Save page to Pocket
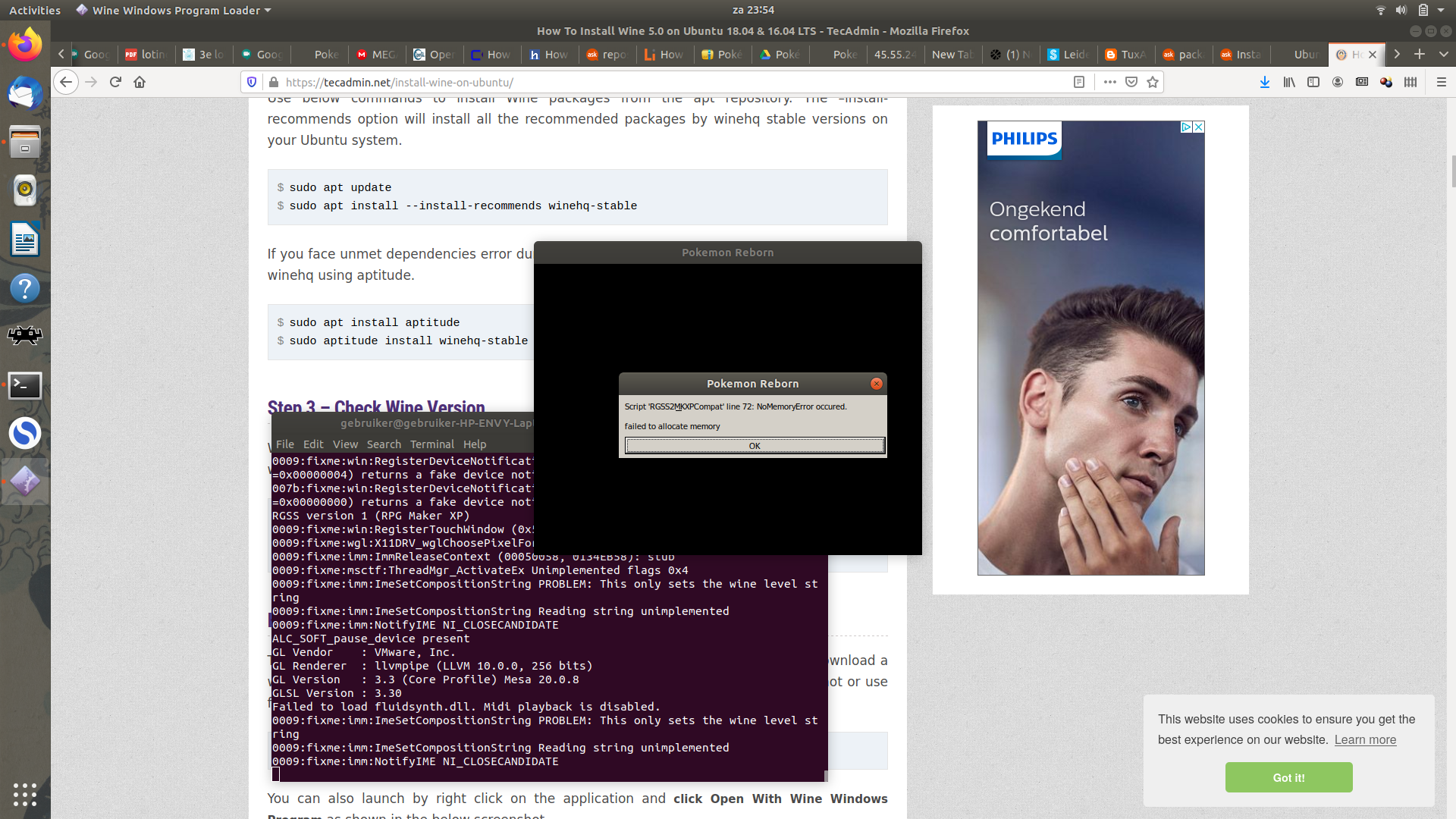Viewport: 1456px width, 819px height. click(1131, 82)
